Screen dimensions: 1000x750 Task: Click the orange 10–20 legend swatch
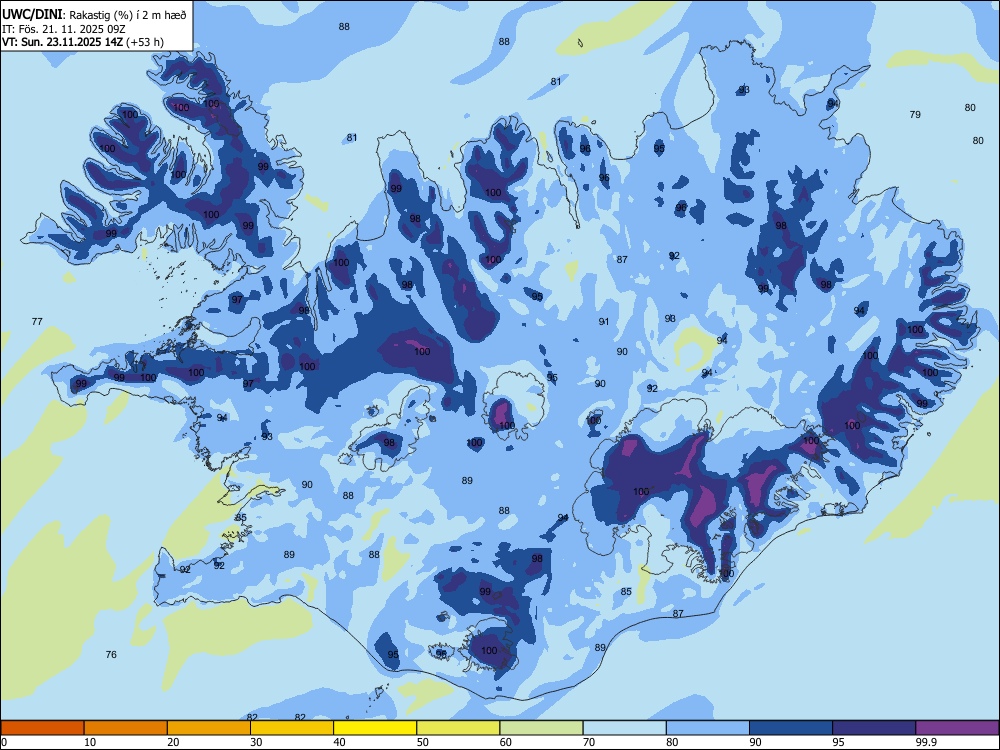[126, 728]
